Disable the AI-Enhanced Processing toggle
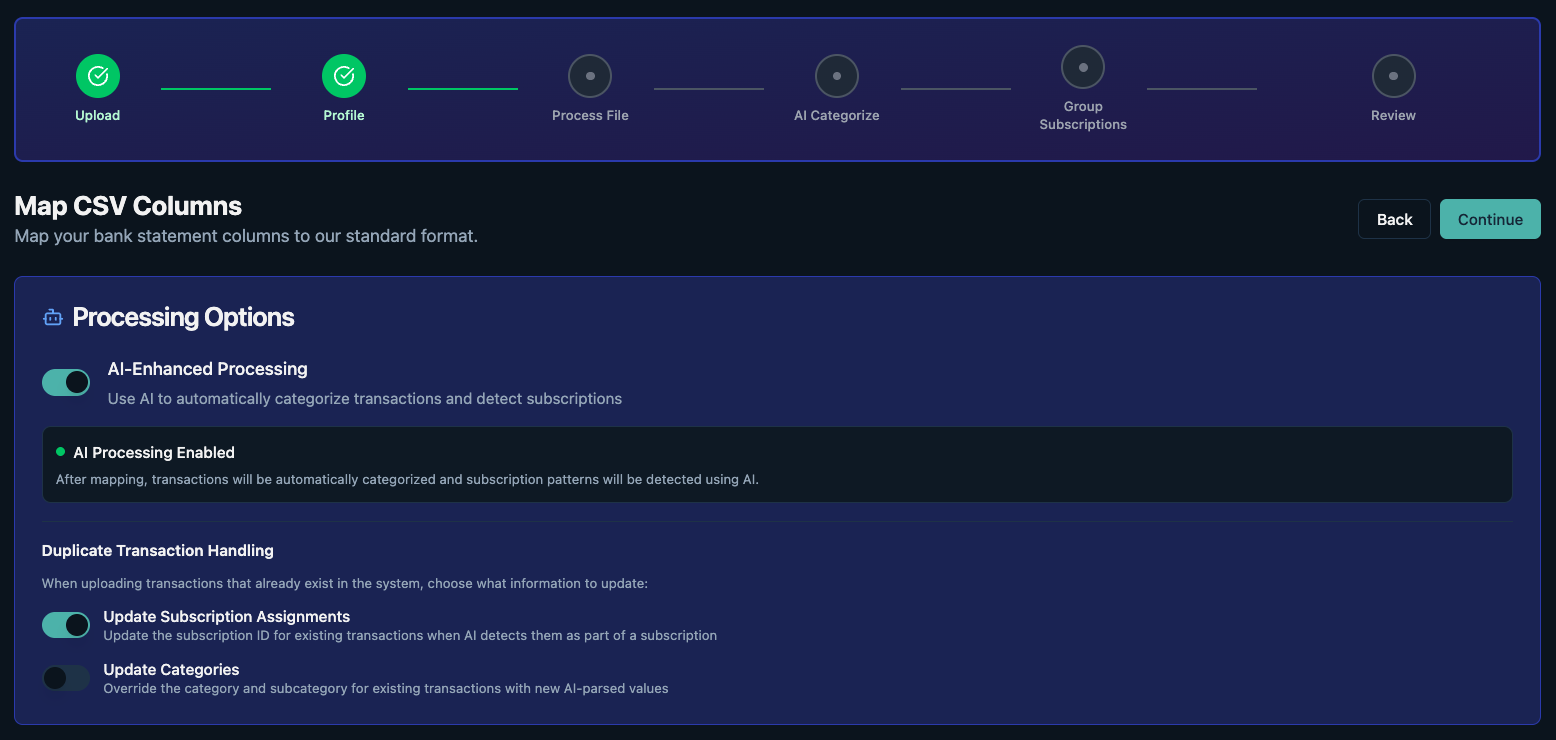Viewport: 1556px width, 740px height. coord(65,382)
